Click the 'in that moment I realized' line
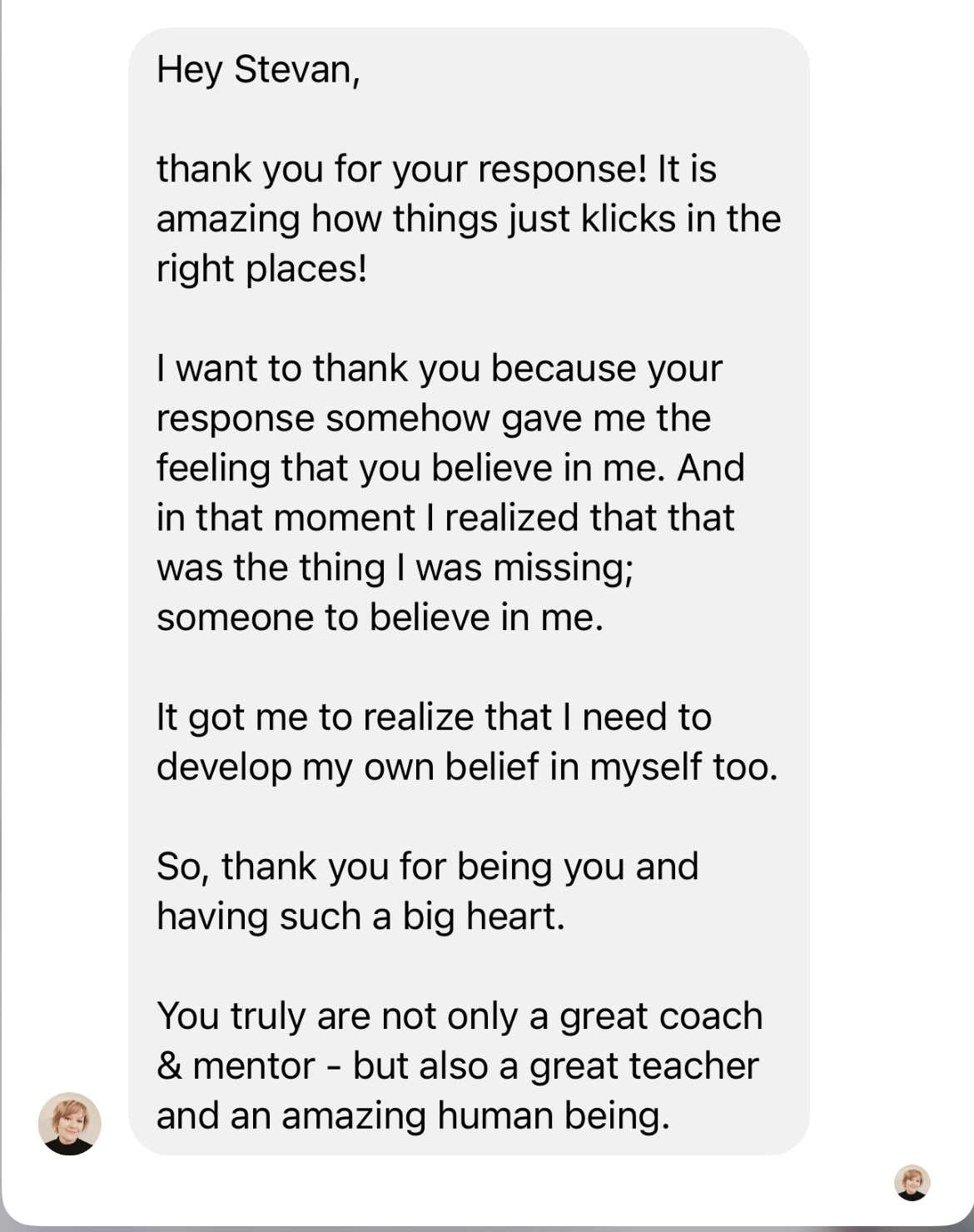The height and width of the screenshot is (1232, 974). (445, 518)
